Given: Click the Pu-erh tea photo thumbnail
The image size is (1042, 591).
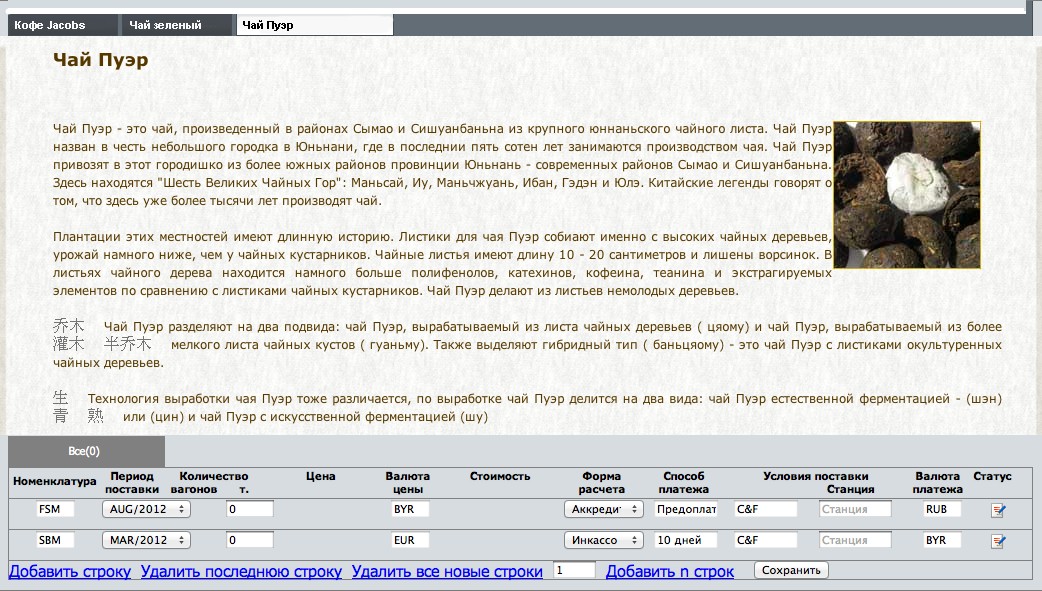Looking at the screenshot, I should coord(907,195).
